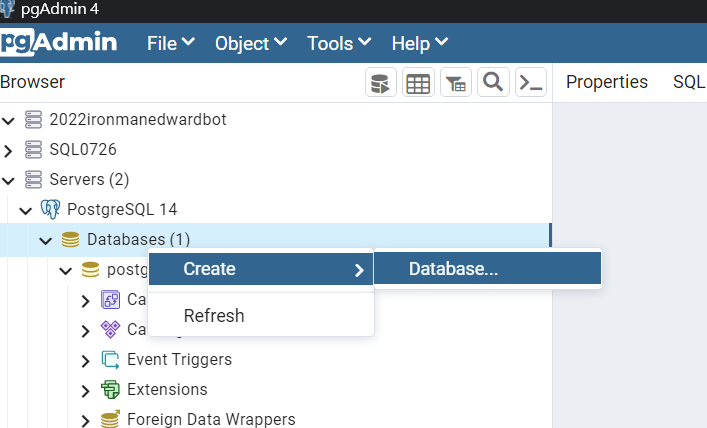Viewport: 707px width, 428px height.
Task: Click the Query Tool toolbar icon
Action: pyautogui.click(x=380, y=83)
